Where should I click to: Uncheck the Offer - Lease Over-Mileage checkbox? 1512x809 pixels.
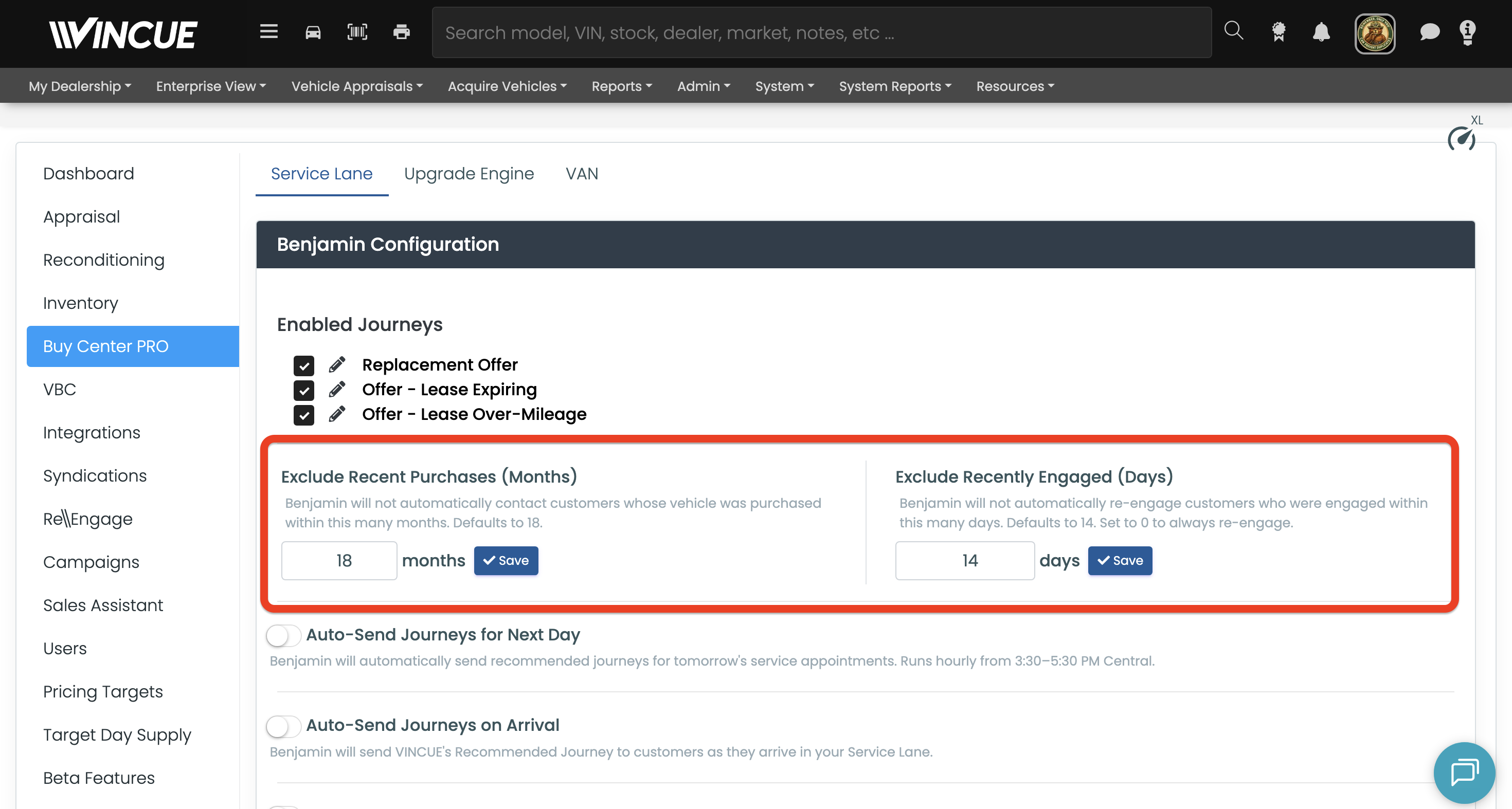[303, 415]
